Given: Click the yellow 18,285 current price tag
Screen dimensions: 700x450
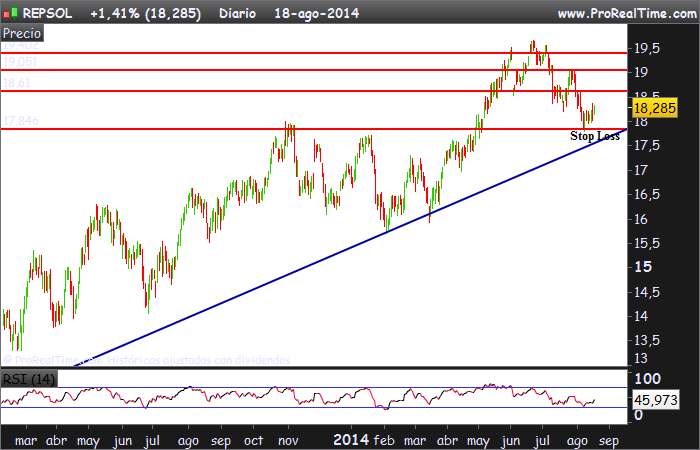Looking at the screenshot, I should 655,108.
